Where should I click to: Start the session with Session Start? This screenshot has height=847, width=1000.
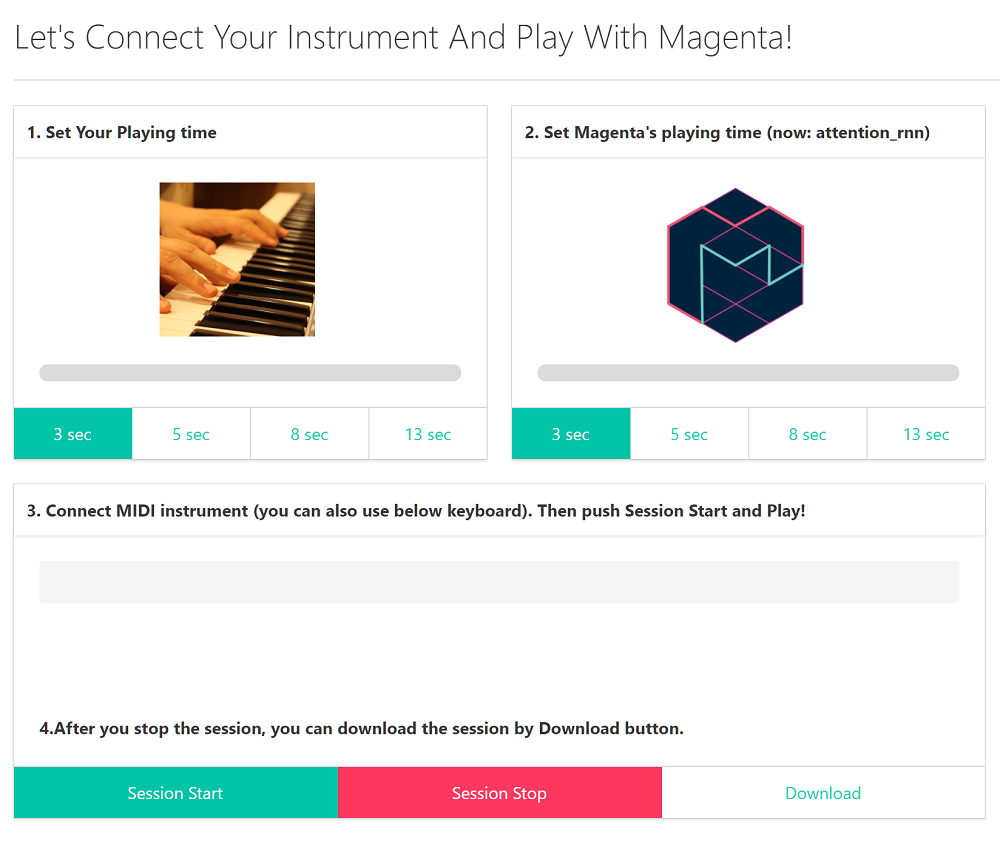(175, 793)
